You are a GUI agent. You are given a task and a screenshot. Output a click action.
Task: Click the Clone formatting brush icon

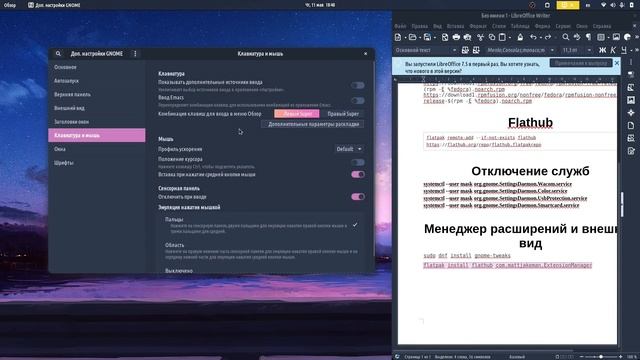tap(520, 38)
